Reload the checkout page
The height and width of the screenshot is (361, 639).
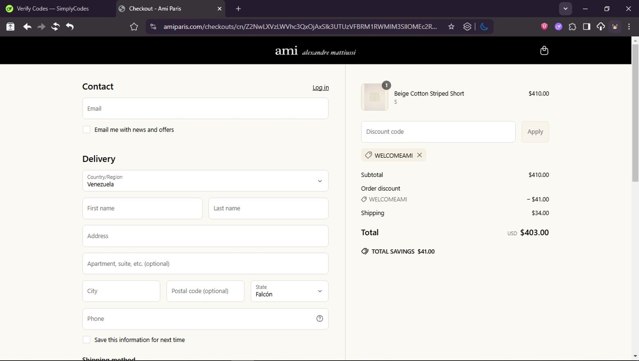[x=55, y=26]
